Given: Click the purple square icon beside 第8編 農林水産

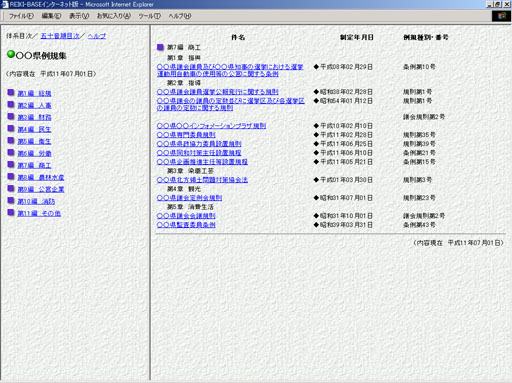Looking at the screenshot, I should pyautogui.click(x=11, y=176).
